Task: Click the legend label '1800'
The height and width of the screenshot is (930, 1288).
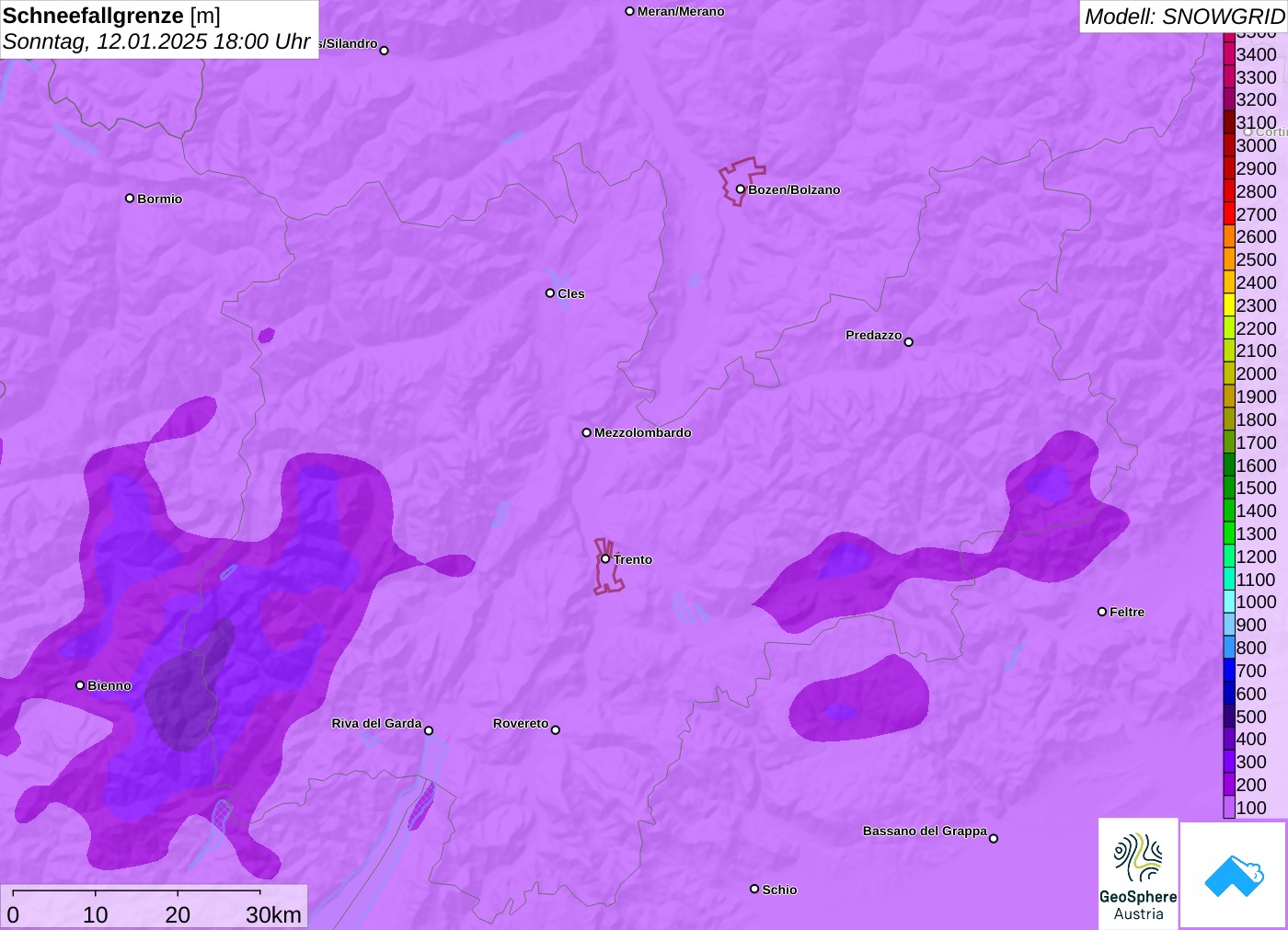Action: click(1256, 419)
